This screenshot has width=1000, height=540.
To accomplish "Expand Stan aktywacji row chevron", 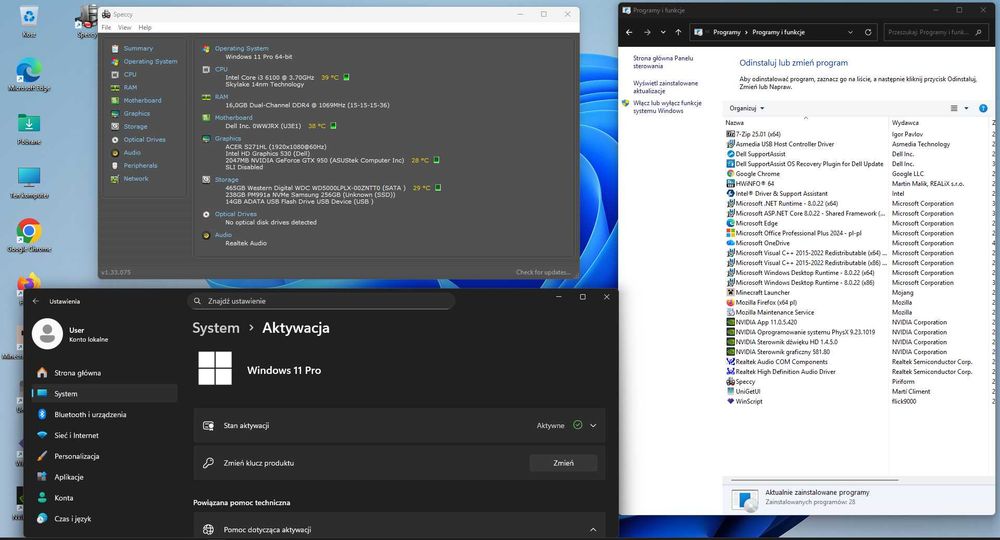I will (593, 425).
